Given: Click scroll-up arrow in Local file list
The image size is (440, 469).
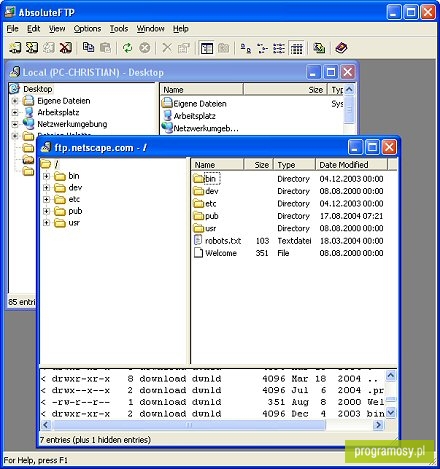Looking at the screenshot, I should point(349,89).
